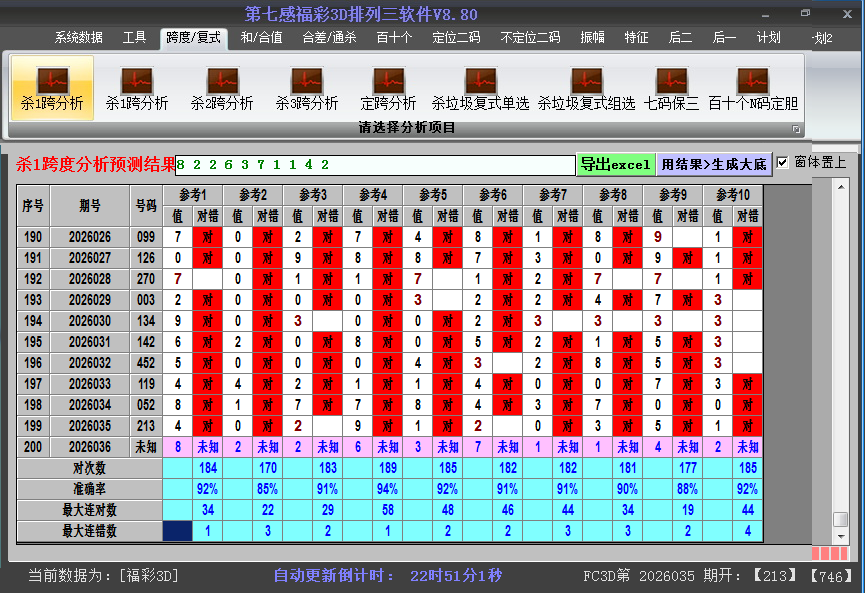This screenshot has height=593, width=865.
Task: Launch the 杀3跨分析 tool
Action: (x=307, y=88)
